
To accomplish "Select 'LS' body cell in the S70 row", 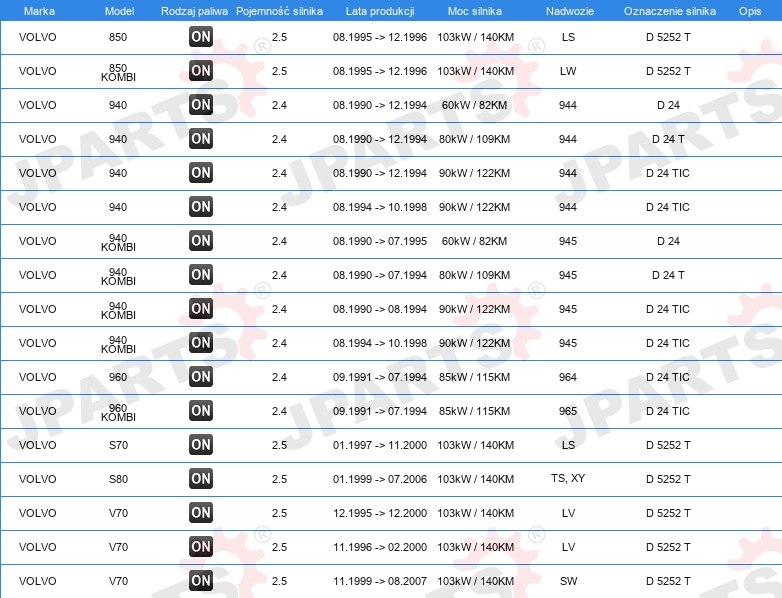I will (568, 445).
